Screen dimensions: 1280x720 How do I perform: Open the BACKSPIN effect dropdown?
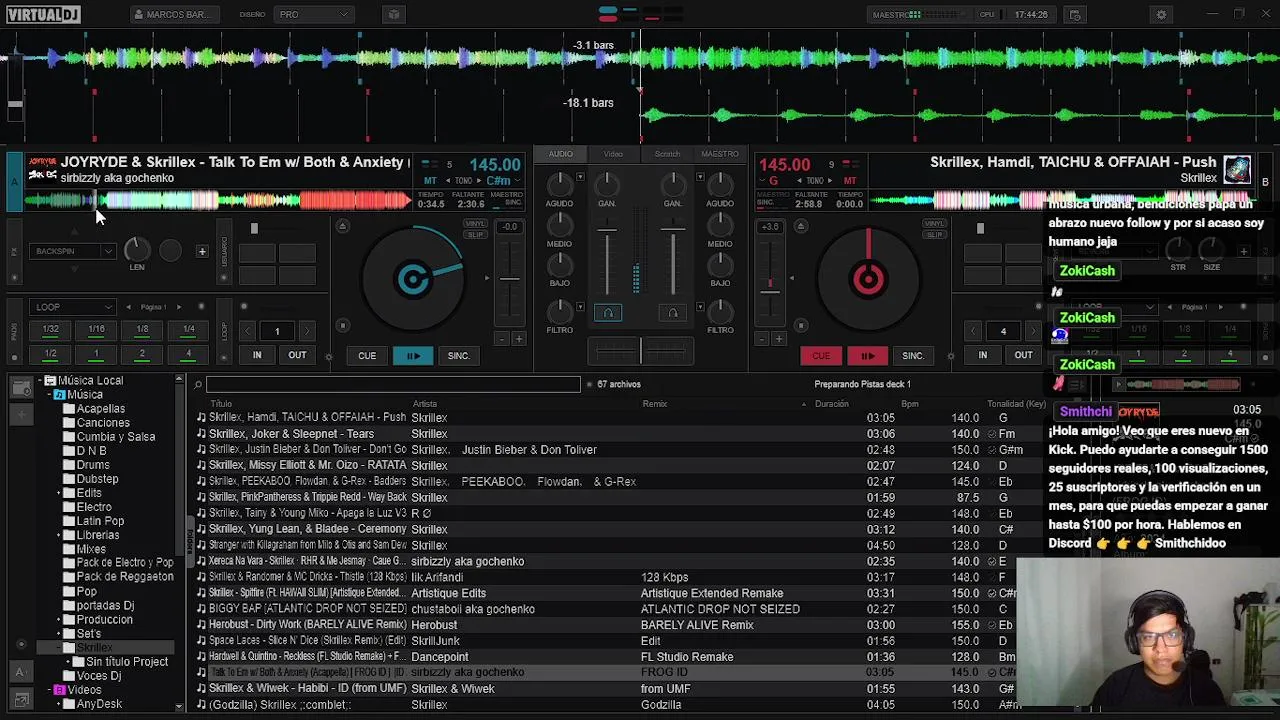coord(74,251)
